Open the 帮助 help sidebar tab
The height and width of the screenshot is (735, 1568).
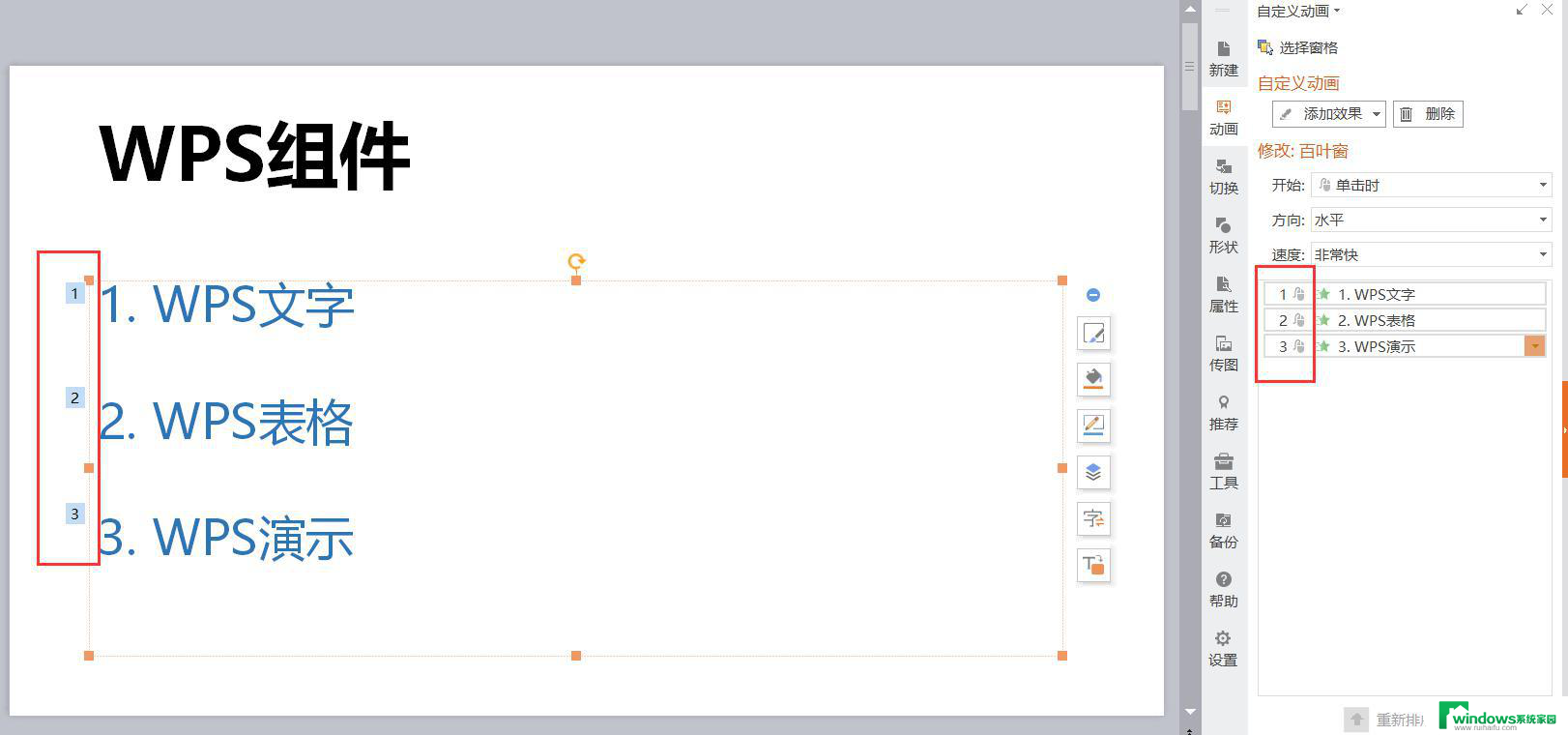click(1223, 590)
